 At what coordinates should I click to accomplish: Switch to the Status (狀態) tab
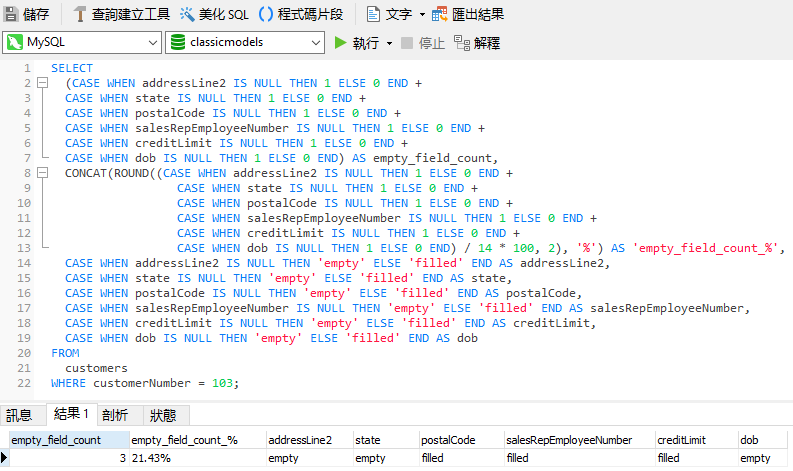tap(163, 415)
